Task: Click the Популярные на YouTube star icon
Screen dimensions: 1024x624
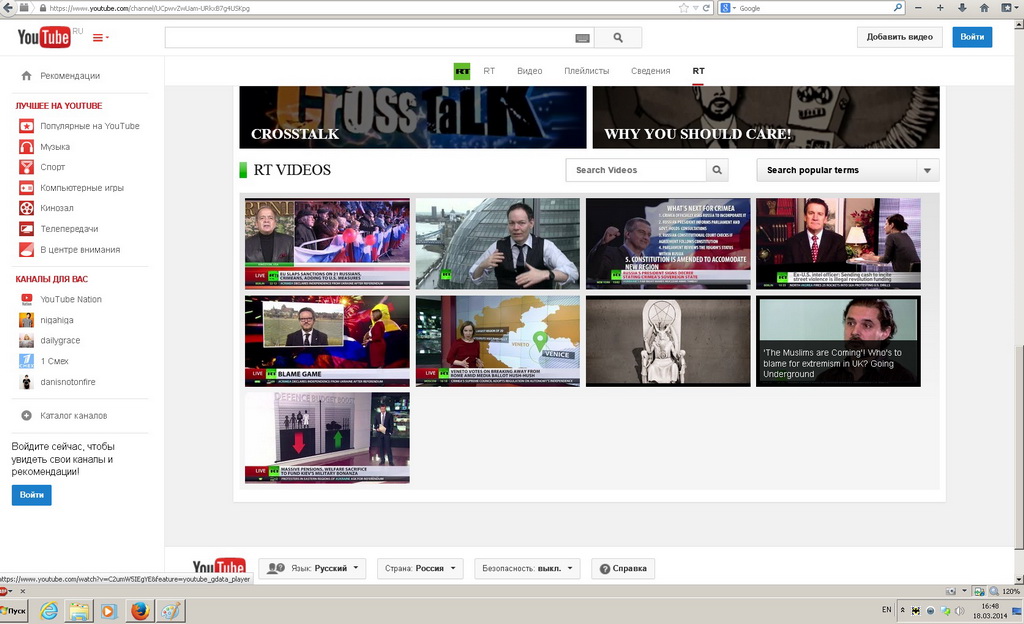Action: 26,126
